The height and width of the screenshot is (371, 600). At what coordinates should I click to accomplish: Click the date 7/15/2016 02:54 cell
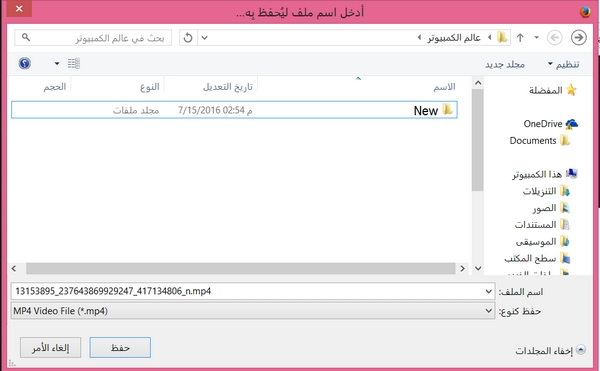(215, 110)
